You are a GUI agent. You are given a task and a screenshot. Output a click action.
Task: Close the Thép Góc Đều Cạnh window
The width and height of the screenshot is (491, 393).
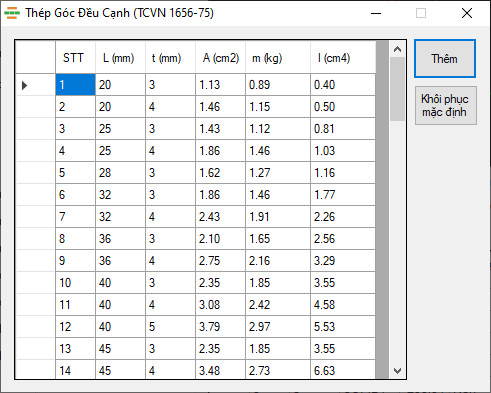(x=467, y=13)
